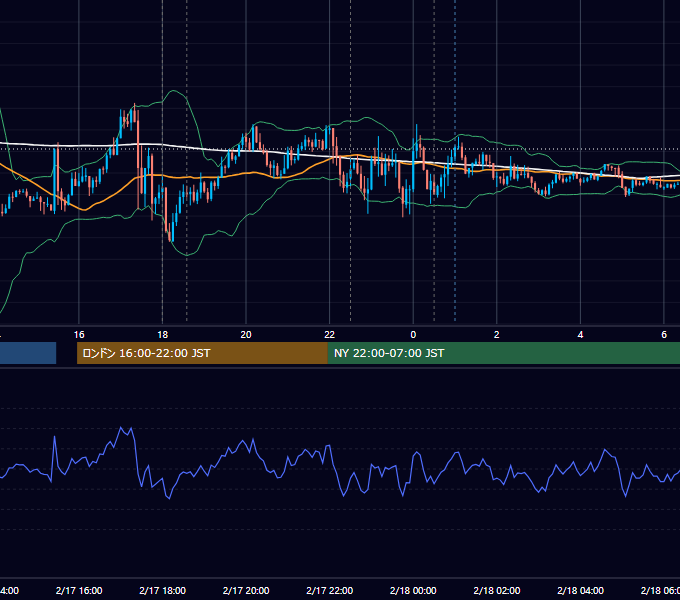This screenshot has width=680, height=600.
Task: Click the 2/17 20:00 date label
Action: pos(246,590)
